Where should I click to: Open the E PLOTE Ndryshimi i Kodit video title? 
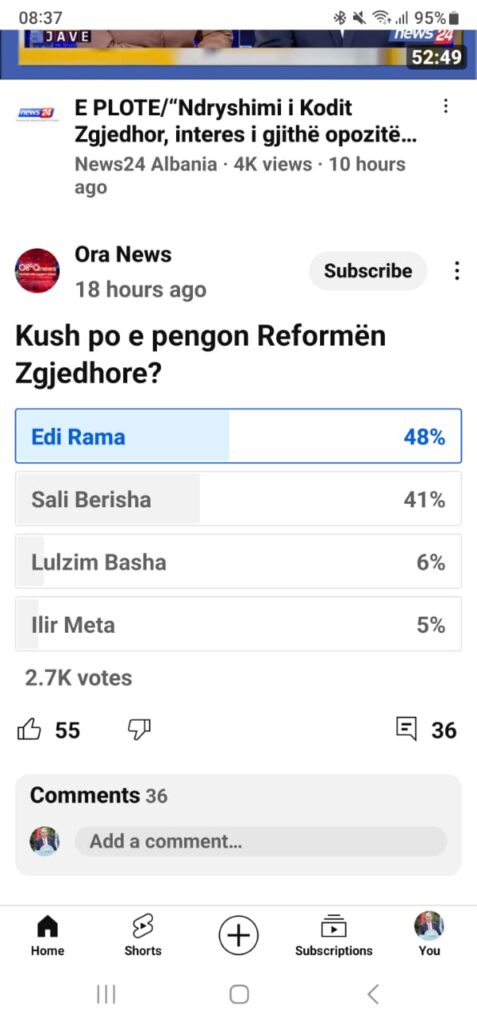(246, 122)
